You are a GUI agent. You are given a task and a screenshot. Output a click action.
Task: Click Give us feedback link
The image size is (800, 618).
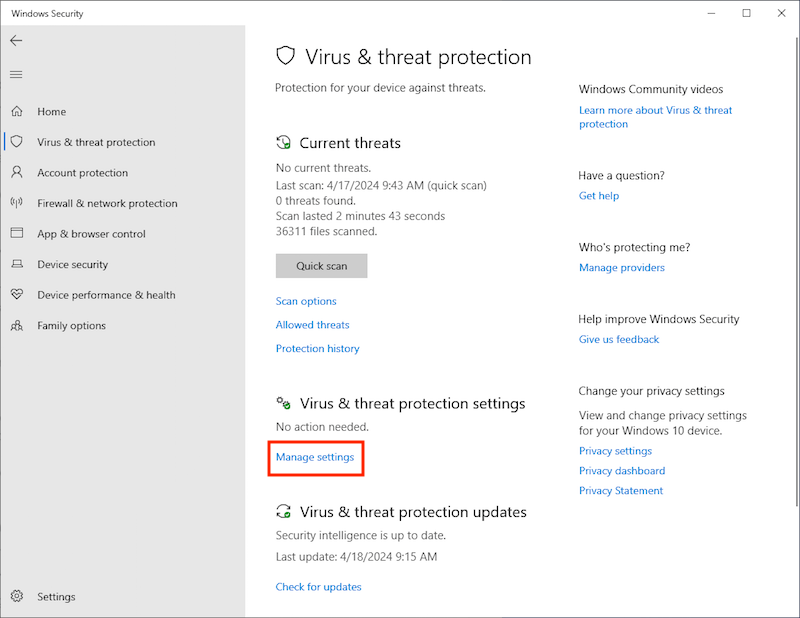click(618, 340)
